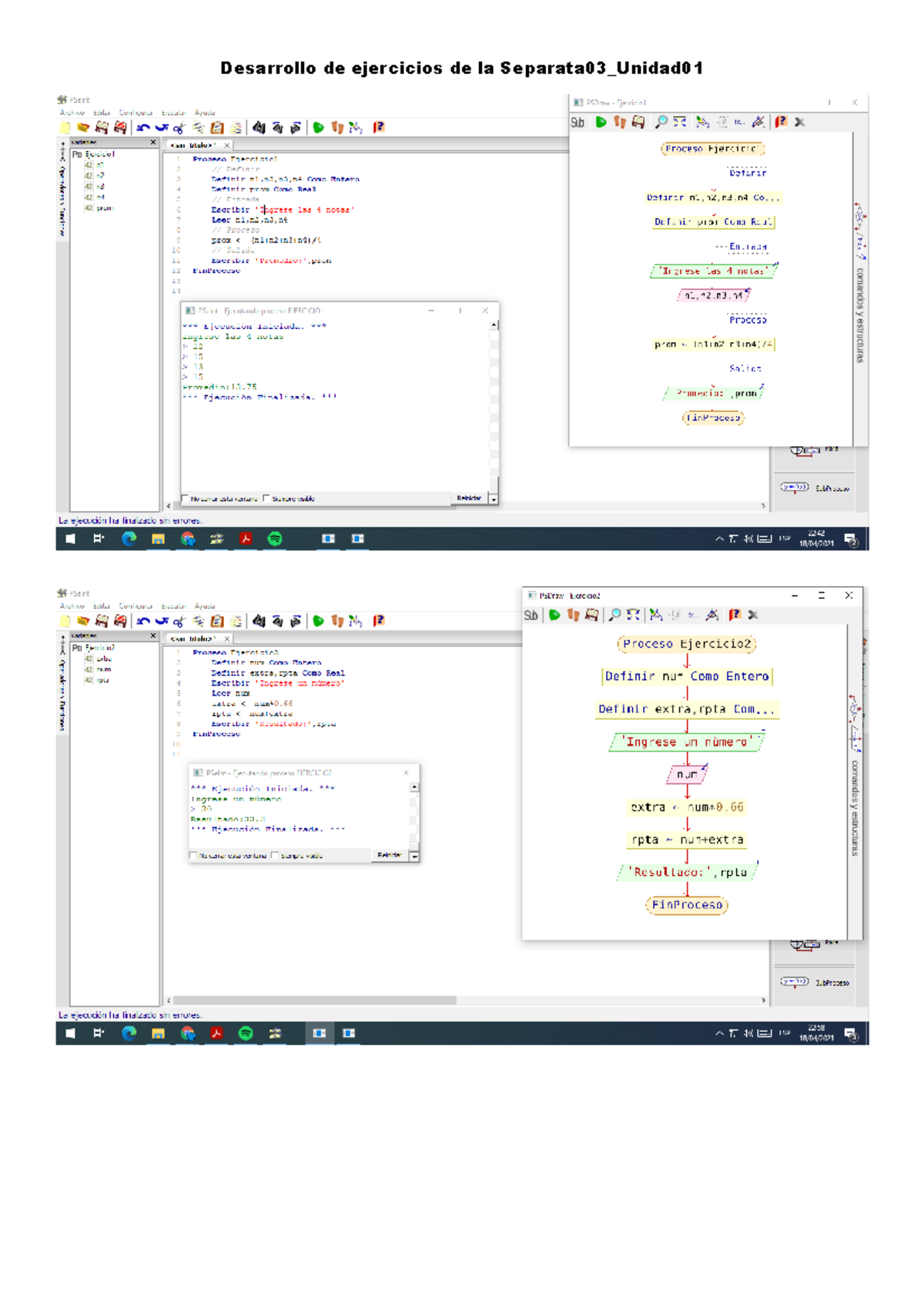Open the Archivo menu in the Ejercicio1 PSeInt window

72,112
